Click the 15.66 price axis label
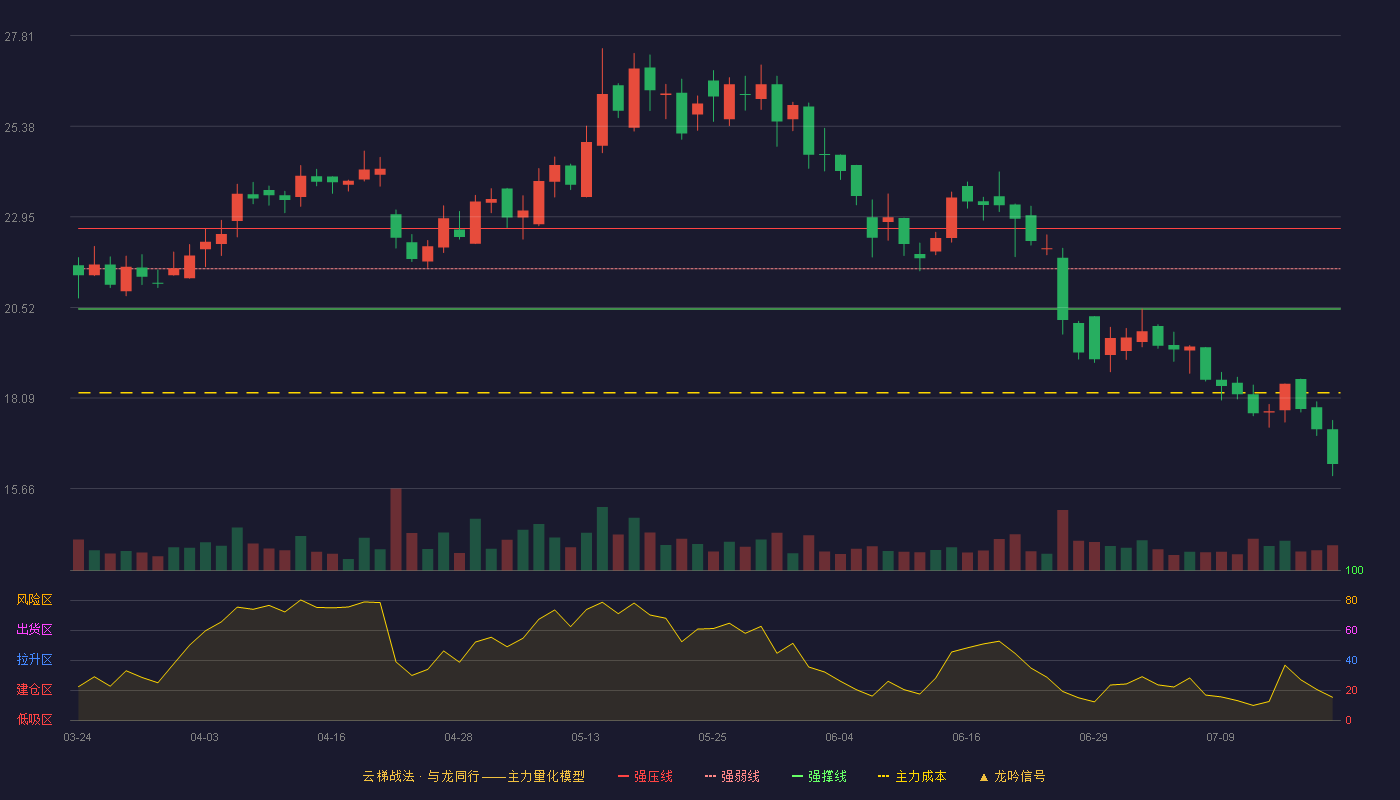This screenshot has height=800, width=1400. [19, 490]
